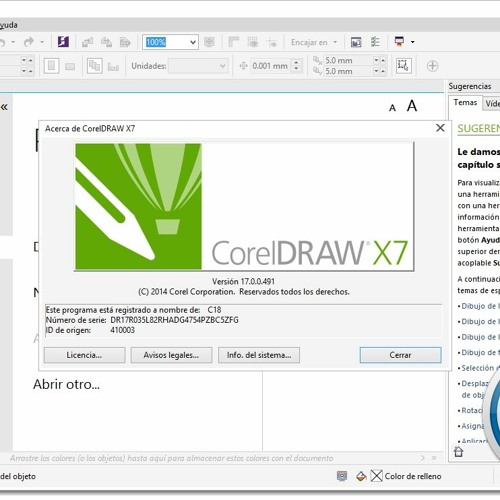500x500 pixels.
Task: Click the Cerrar button
Action: pyautogui.click(x=400, y=355)
